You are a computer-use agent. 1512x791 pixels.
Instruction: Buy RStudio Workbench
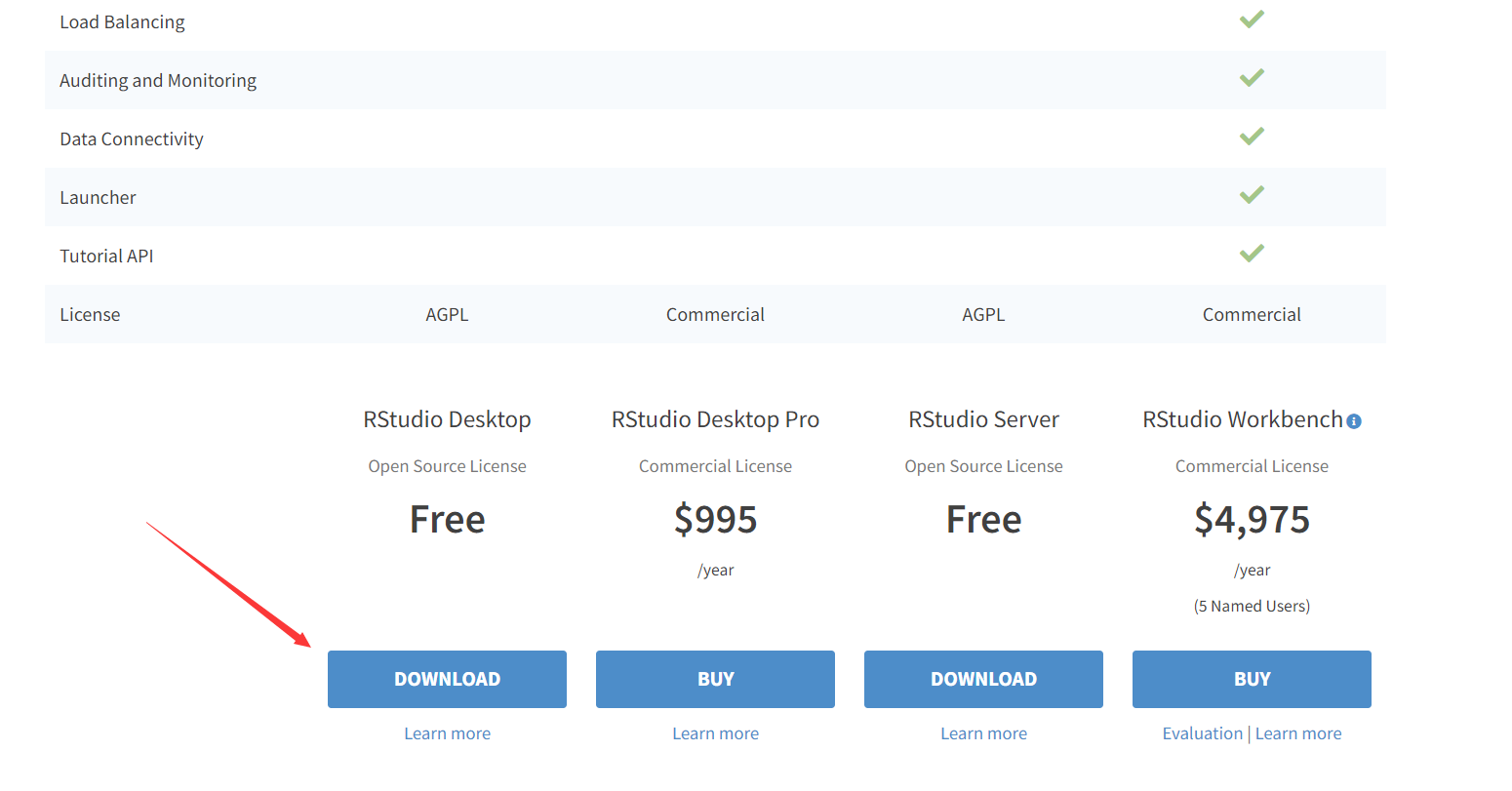click(x=1252, y=679)
